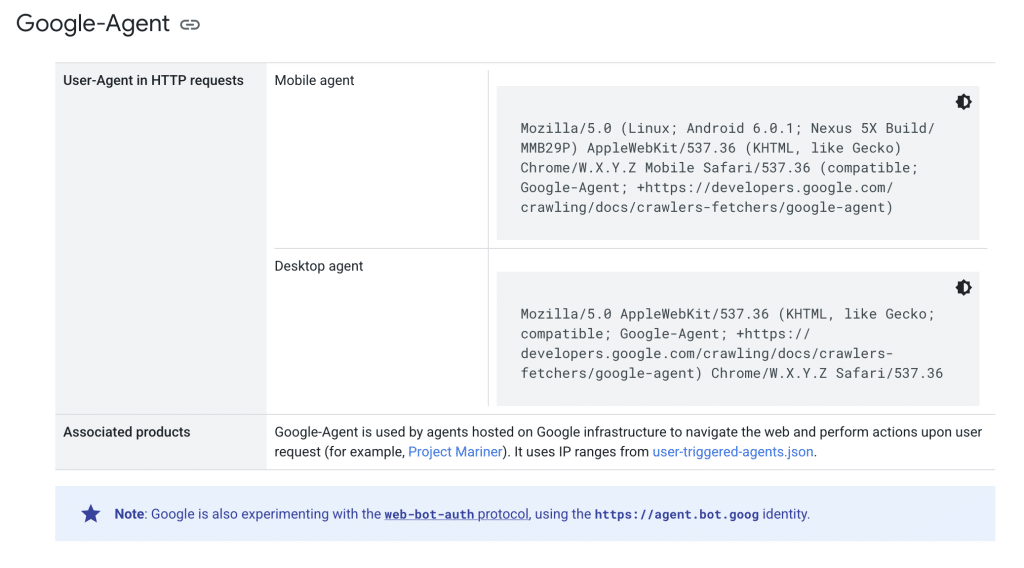This screenshot has height=568, width=1024.
Task: Click the "Mobile agent" label cell
Action: (314, 81)
